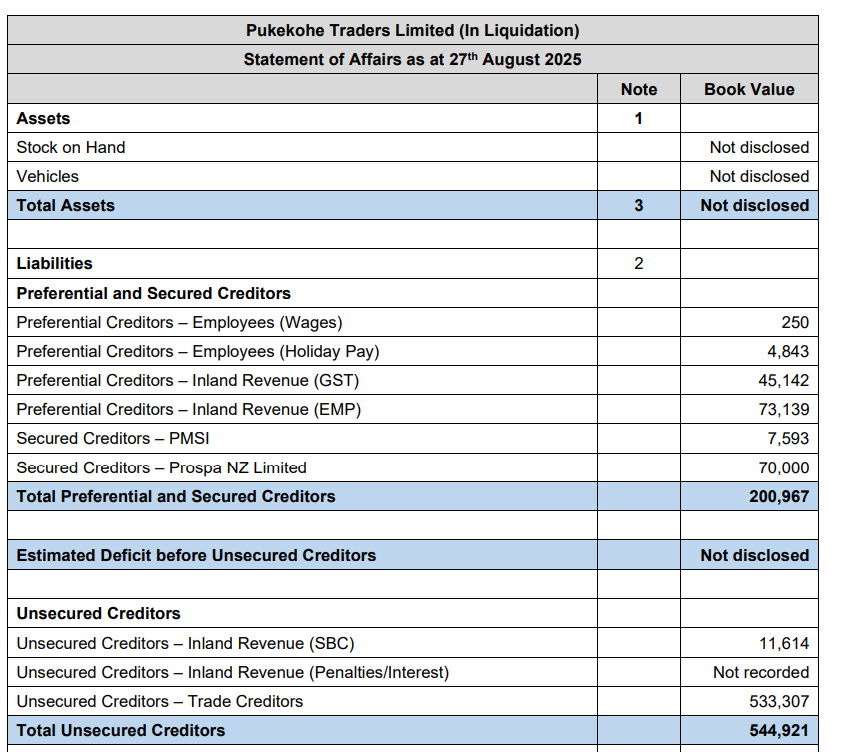845x752 pixels.
Task: Click the Estimated Deficit before Unsecured Creditors label
Action: (197, 555)
